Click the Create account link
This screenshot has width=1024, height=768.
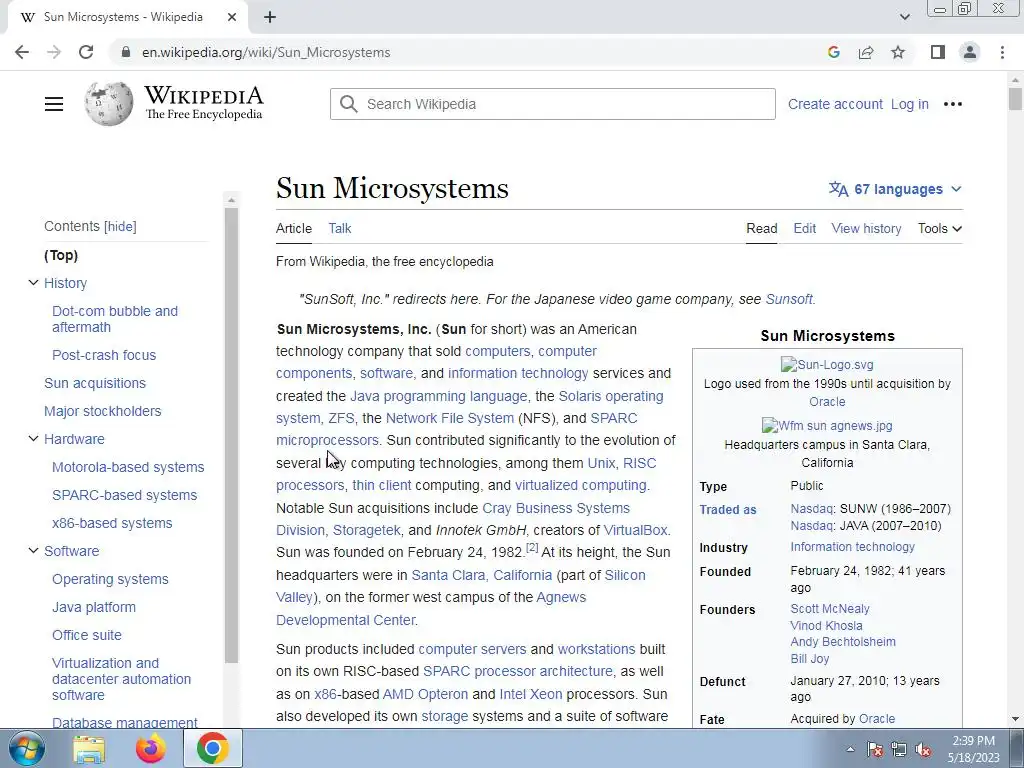pyautogui.click(x=835, y=104)
